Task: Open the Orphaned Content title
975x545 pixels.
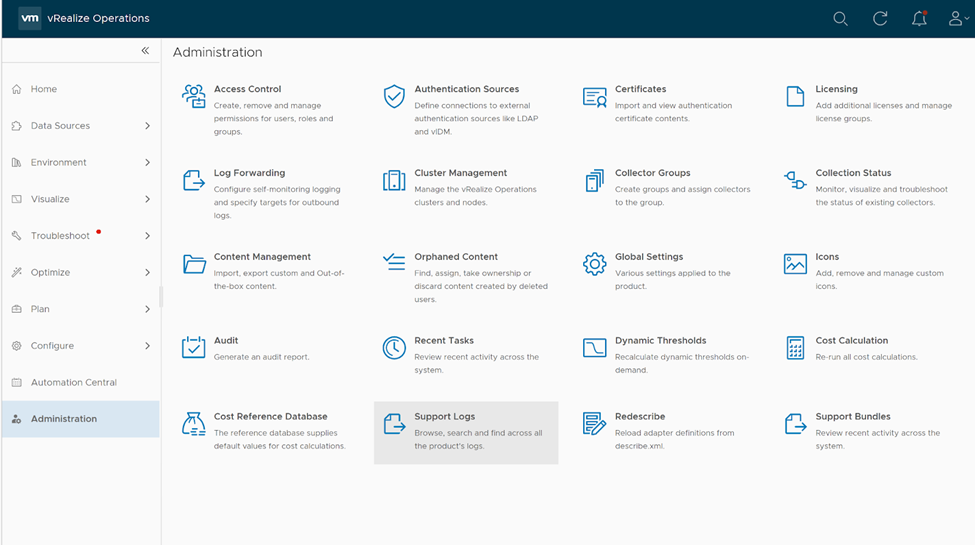Action: click(456, 256)
